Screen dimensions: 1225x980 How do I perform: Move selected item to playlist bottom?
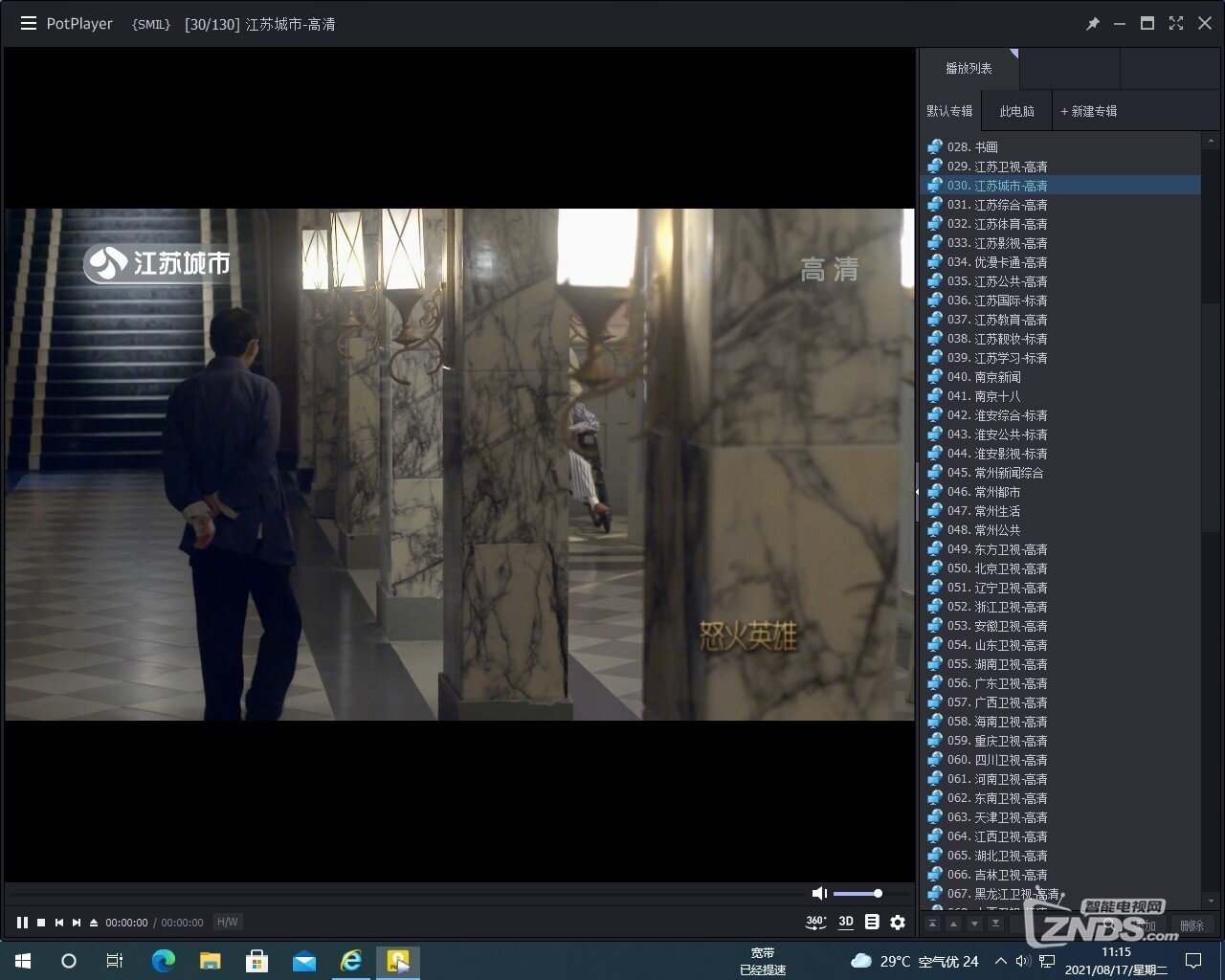[x=995, y=924]
